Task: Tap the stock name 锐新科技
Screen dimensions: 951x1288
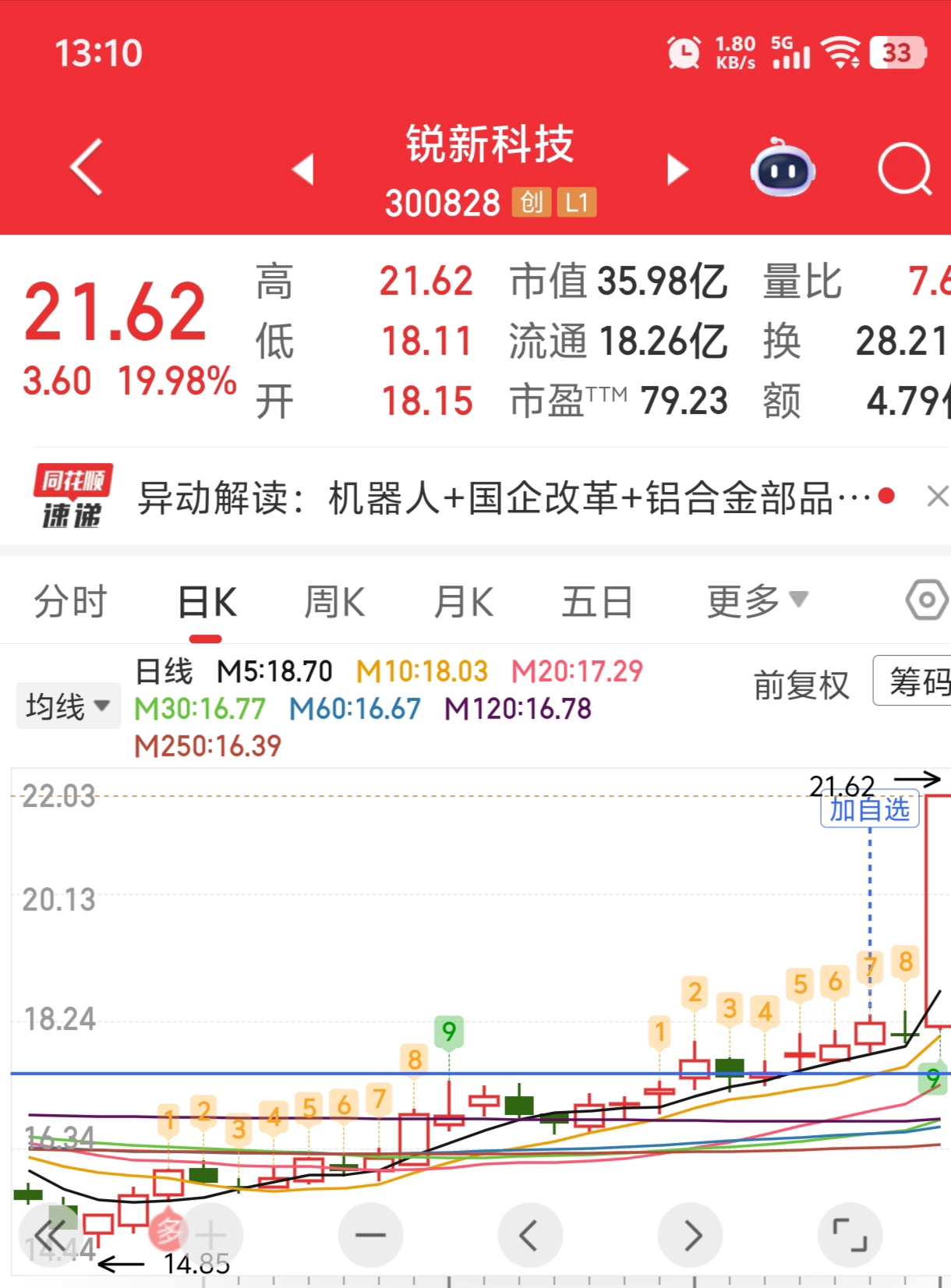Action: (490, 143)
